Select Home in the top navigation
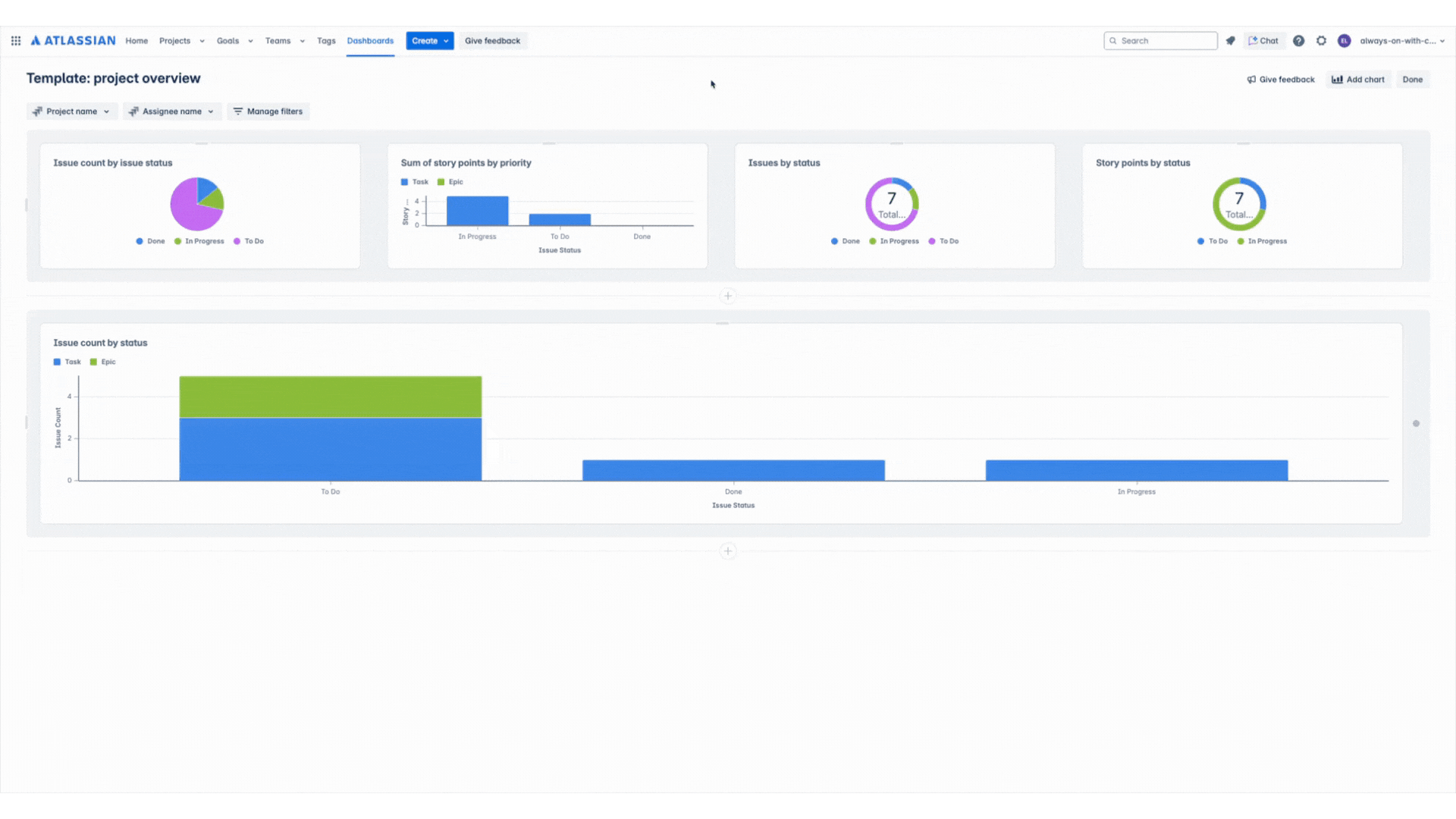This screenshot has height=819, width=1456. (136, 41)
